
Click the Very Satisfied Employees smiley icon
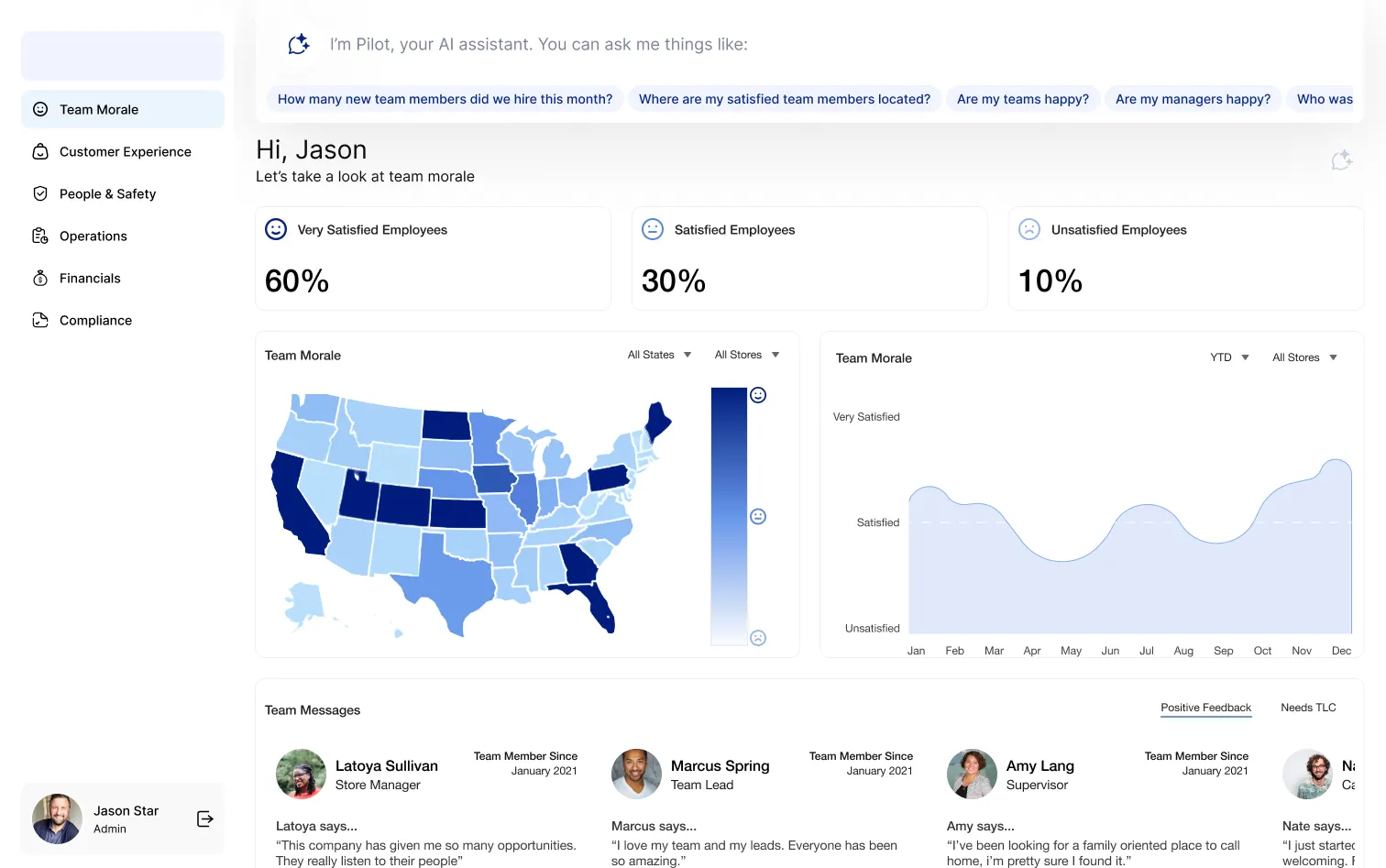[x=276, y=229]
